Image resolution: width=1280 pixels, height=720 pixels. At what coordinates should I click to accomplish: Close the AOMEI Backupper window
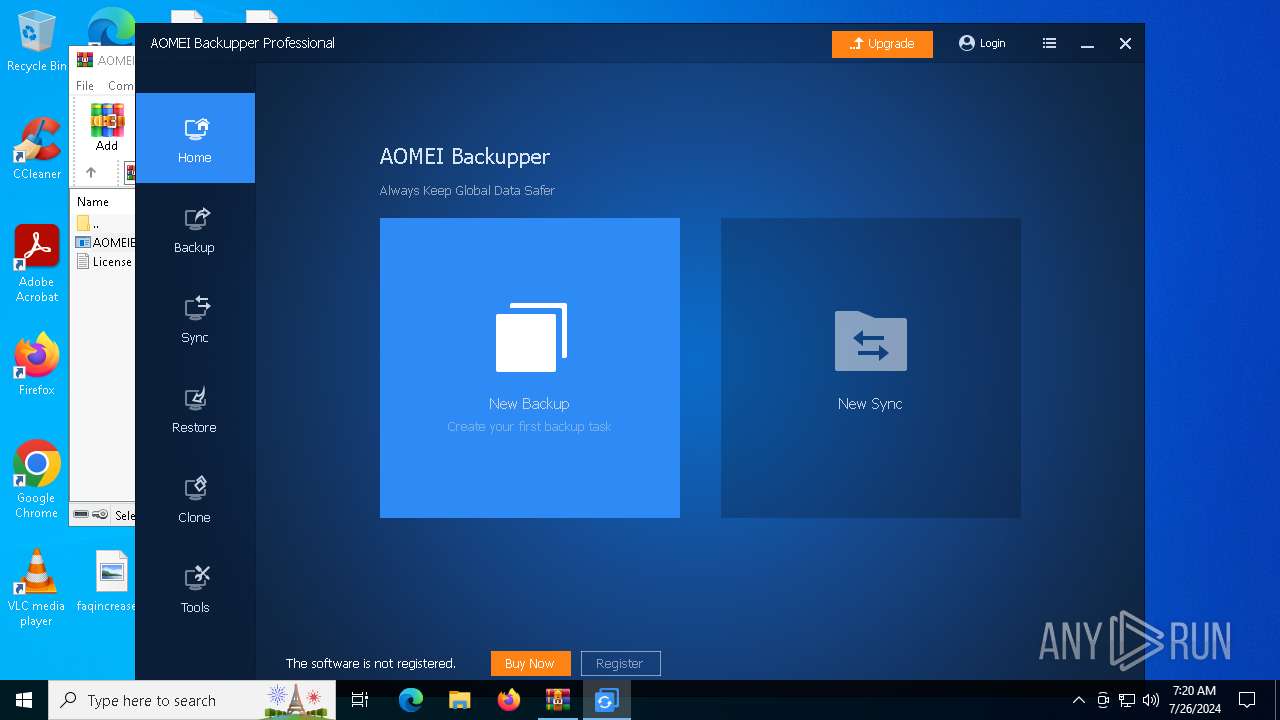(1125, 44)
